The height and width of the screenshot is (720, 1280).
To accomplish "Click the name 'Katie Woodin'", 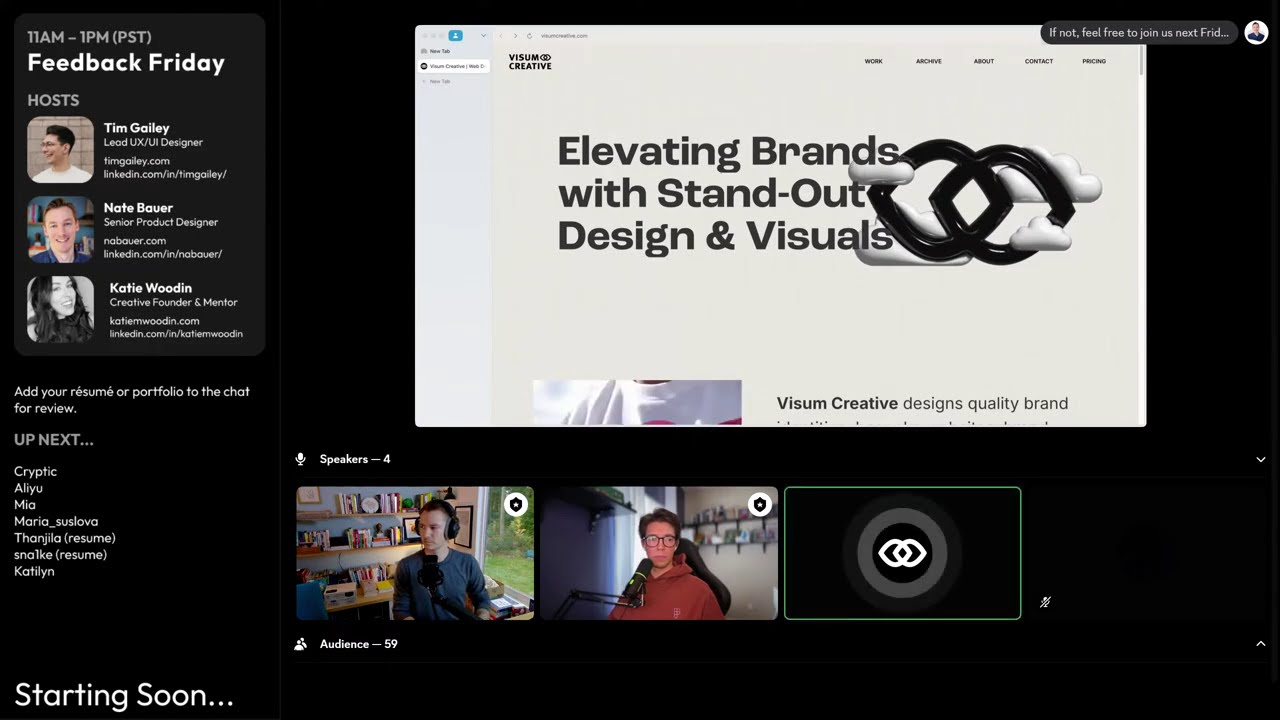I will pyautogui.click(x=151, y=288).
